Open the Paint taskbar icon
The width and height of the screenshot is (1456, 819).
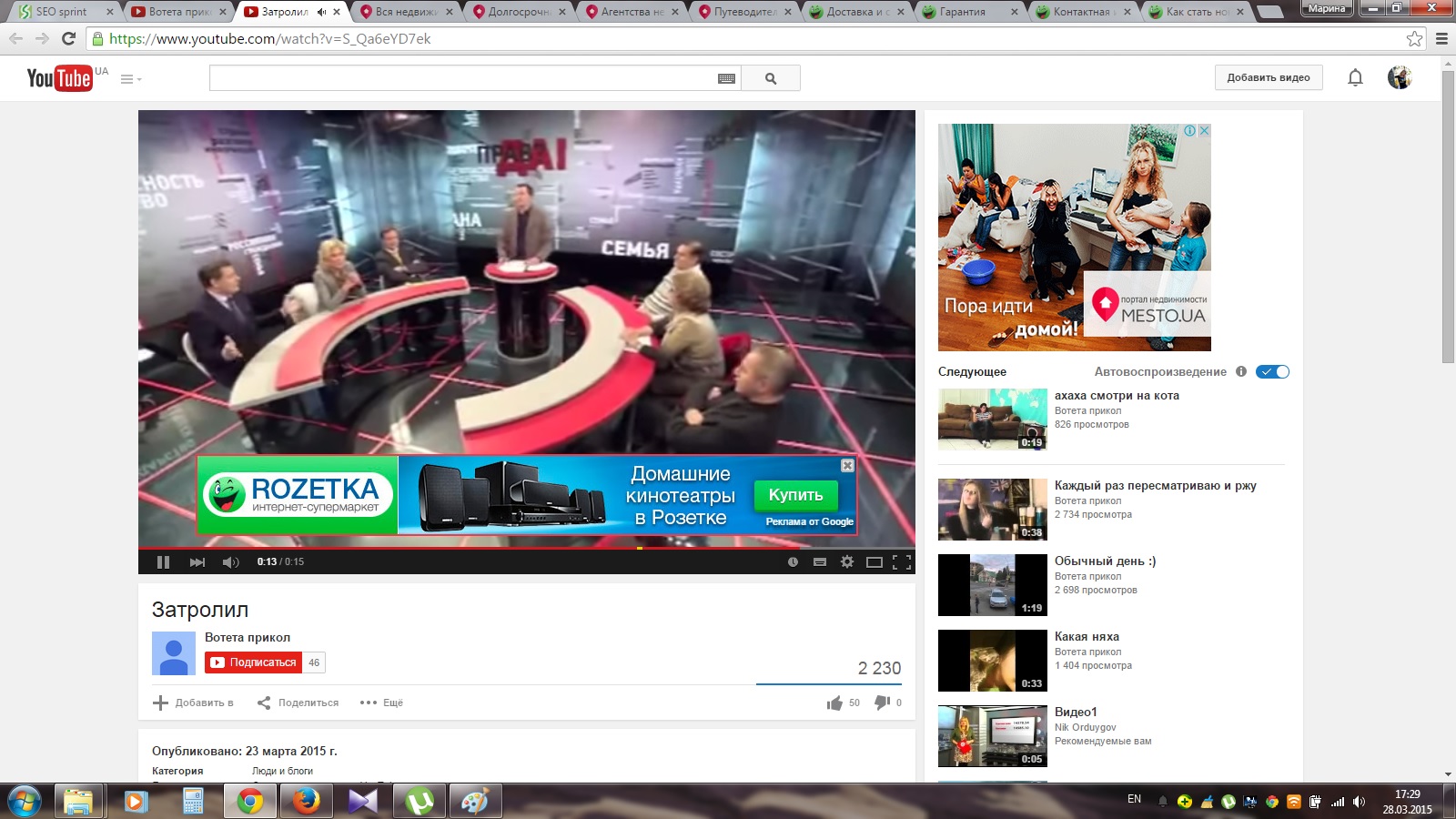[x=475, y=801]
